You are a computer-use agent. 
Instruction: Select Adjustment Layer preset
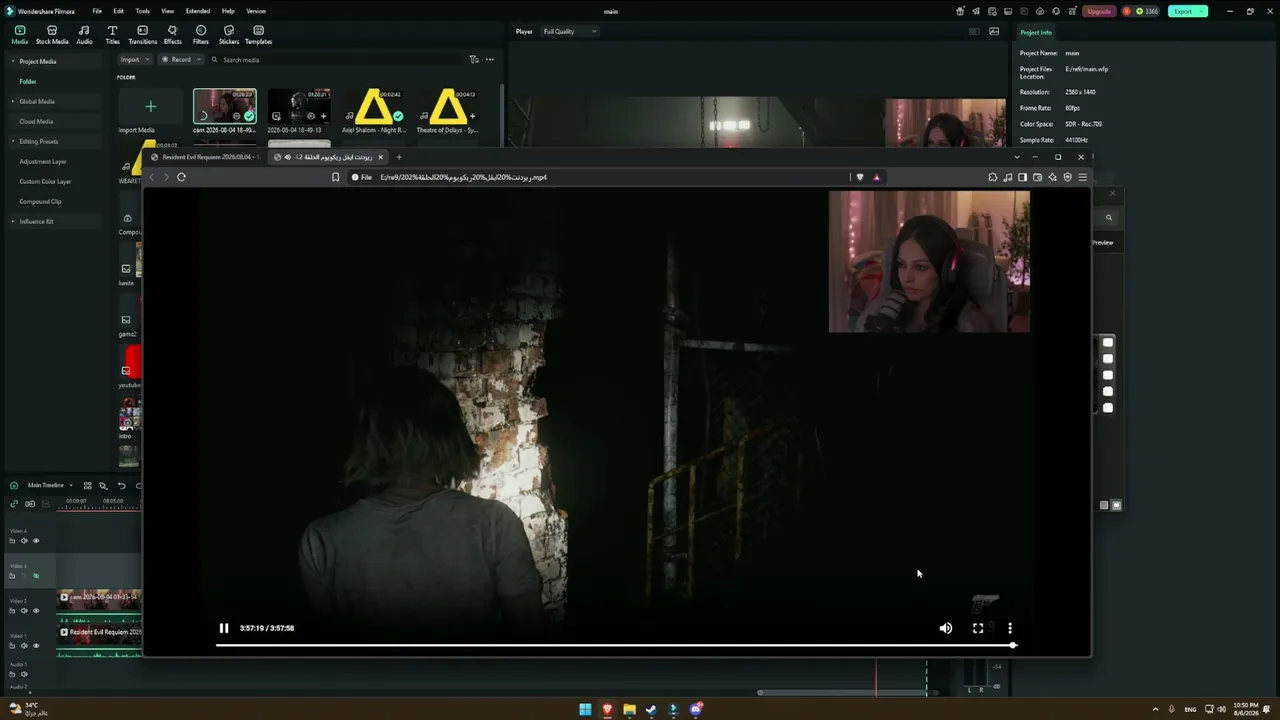tap(43, 162)
